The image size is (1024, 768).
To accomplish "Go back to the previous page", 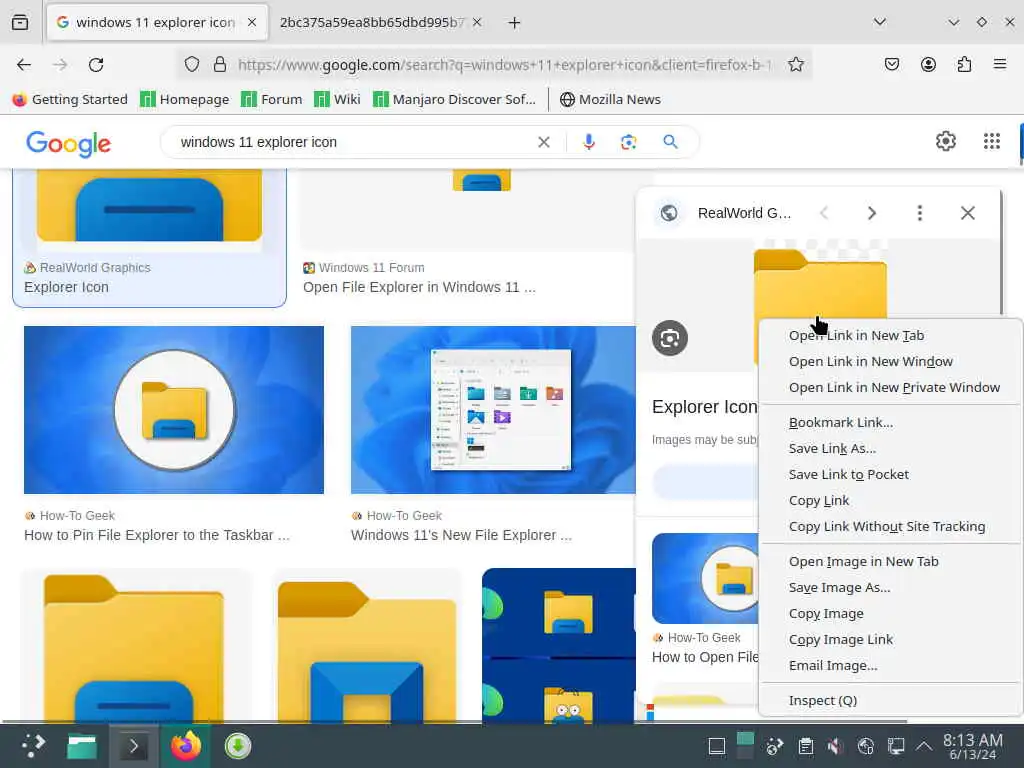I will click(x=24, y=65).
